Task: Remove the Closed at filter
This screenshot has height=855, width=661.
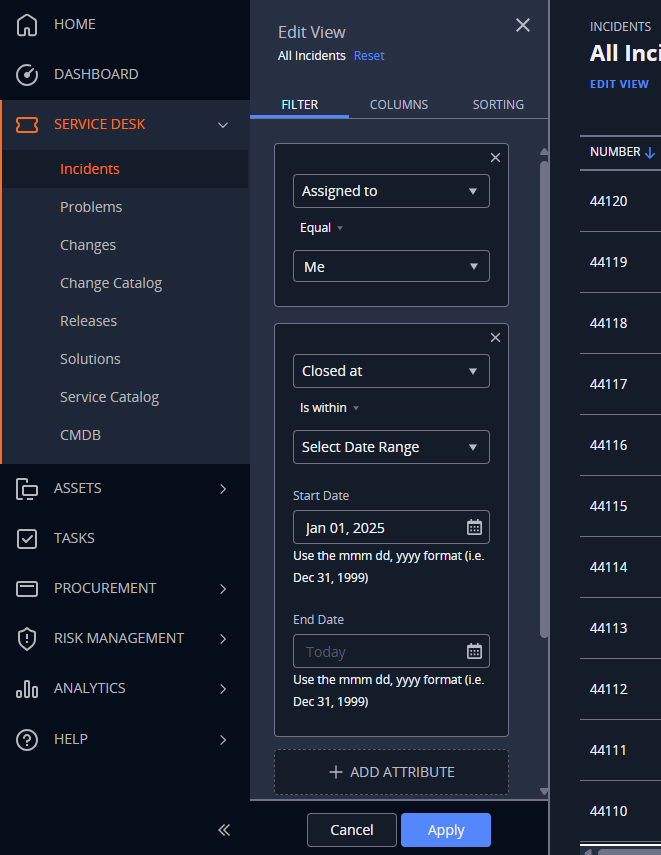Action: [x=495, y=338]
